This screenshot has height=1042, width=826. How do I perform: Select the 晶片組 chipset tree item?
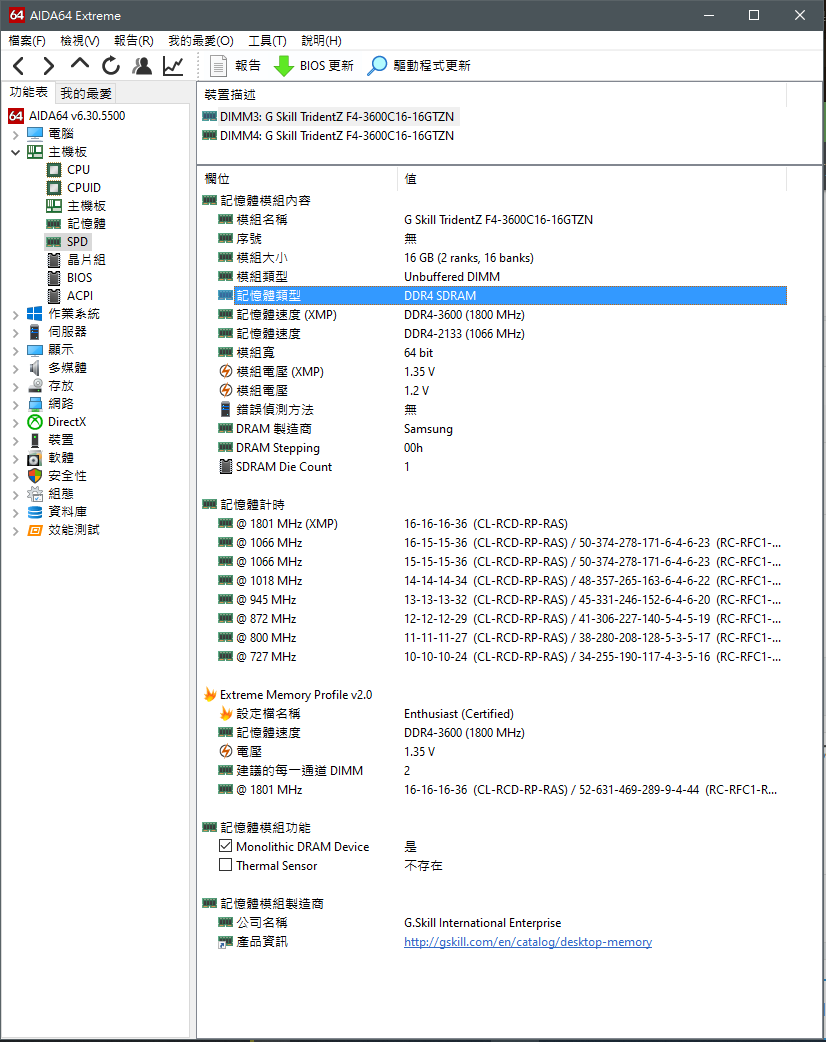tap(86, 259)
